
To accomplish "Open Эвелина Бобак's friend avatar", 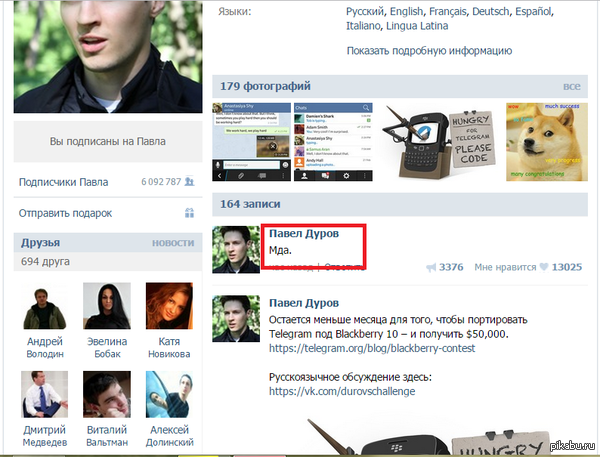I will coord(106,306).
